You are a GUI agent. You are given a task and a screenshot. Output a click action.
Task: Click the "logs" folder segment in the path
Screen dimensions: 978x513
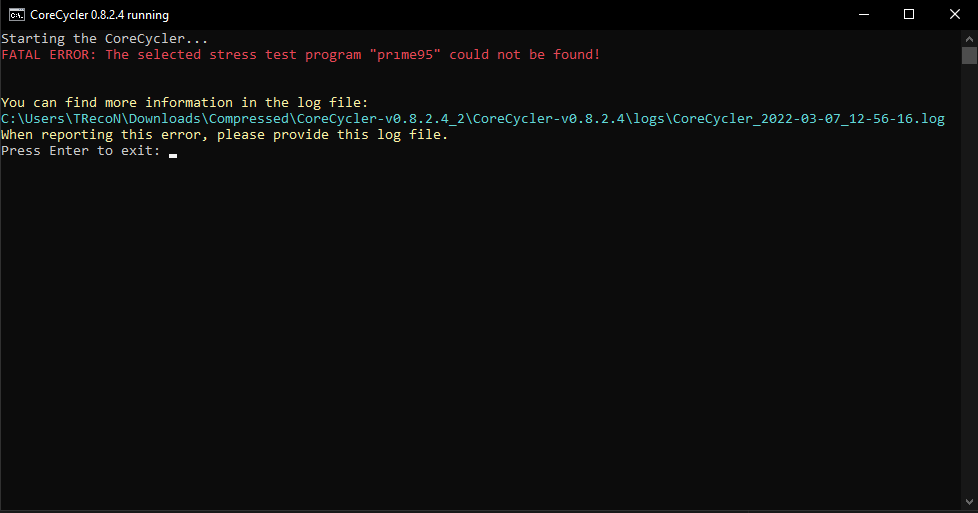[x=649, y=119]
